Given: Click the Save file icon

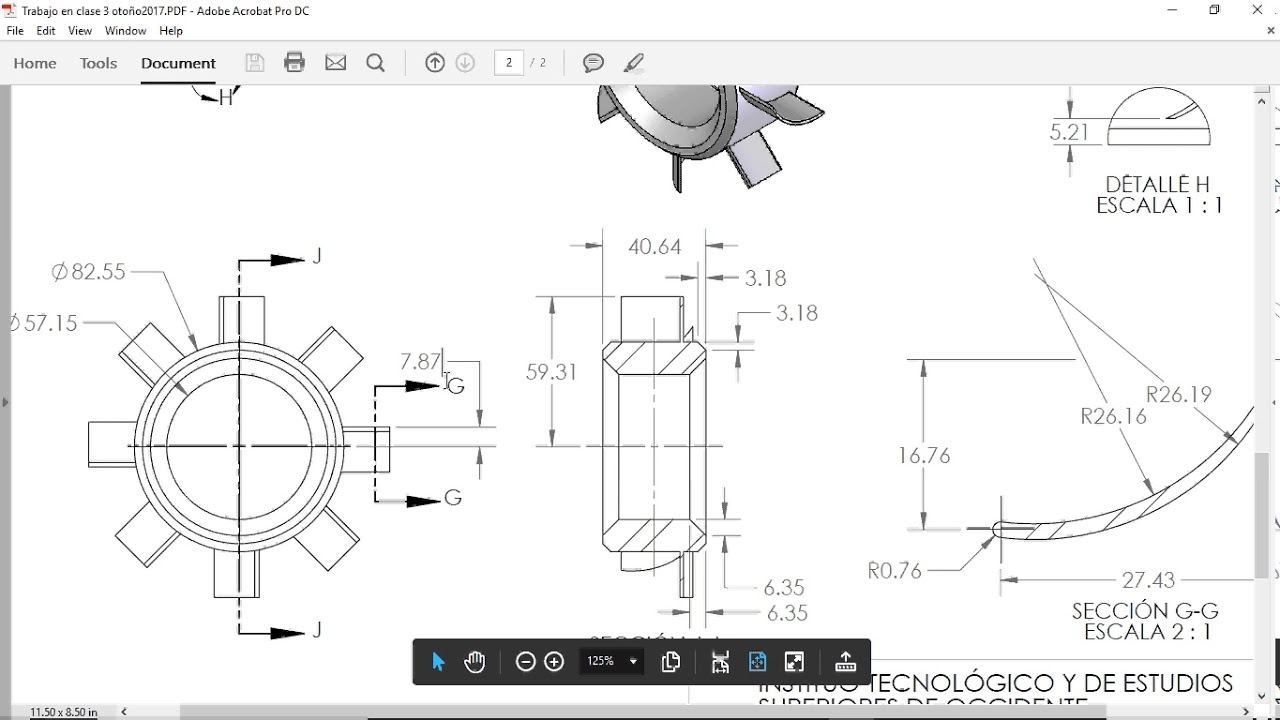Looking at the screenshot, I should [255, 63].
